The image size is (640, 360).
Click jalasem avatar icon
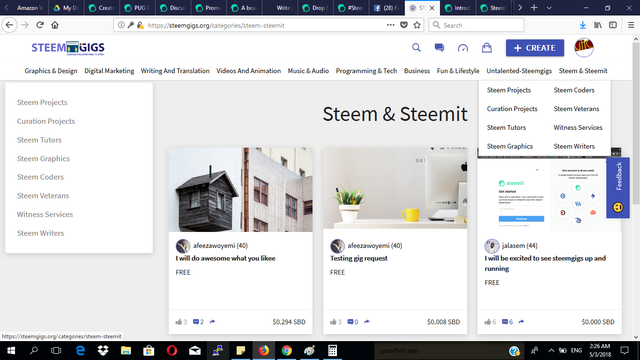point(491,246)
